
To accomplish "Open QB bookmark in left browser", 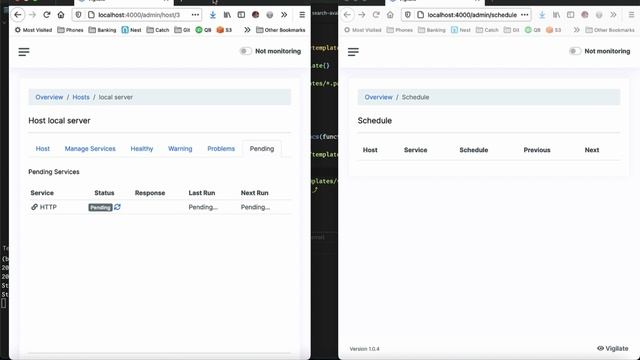I will tap(203, 30).
